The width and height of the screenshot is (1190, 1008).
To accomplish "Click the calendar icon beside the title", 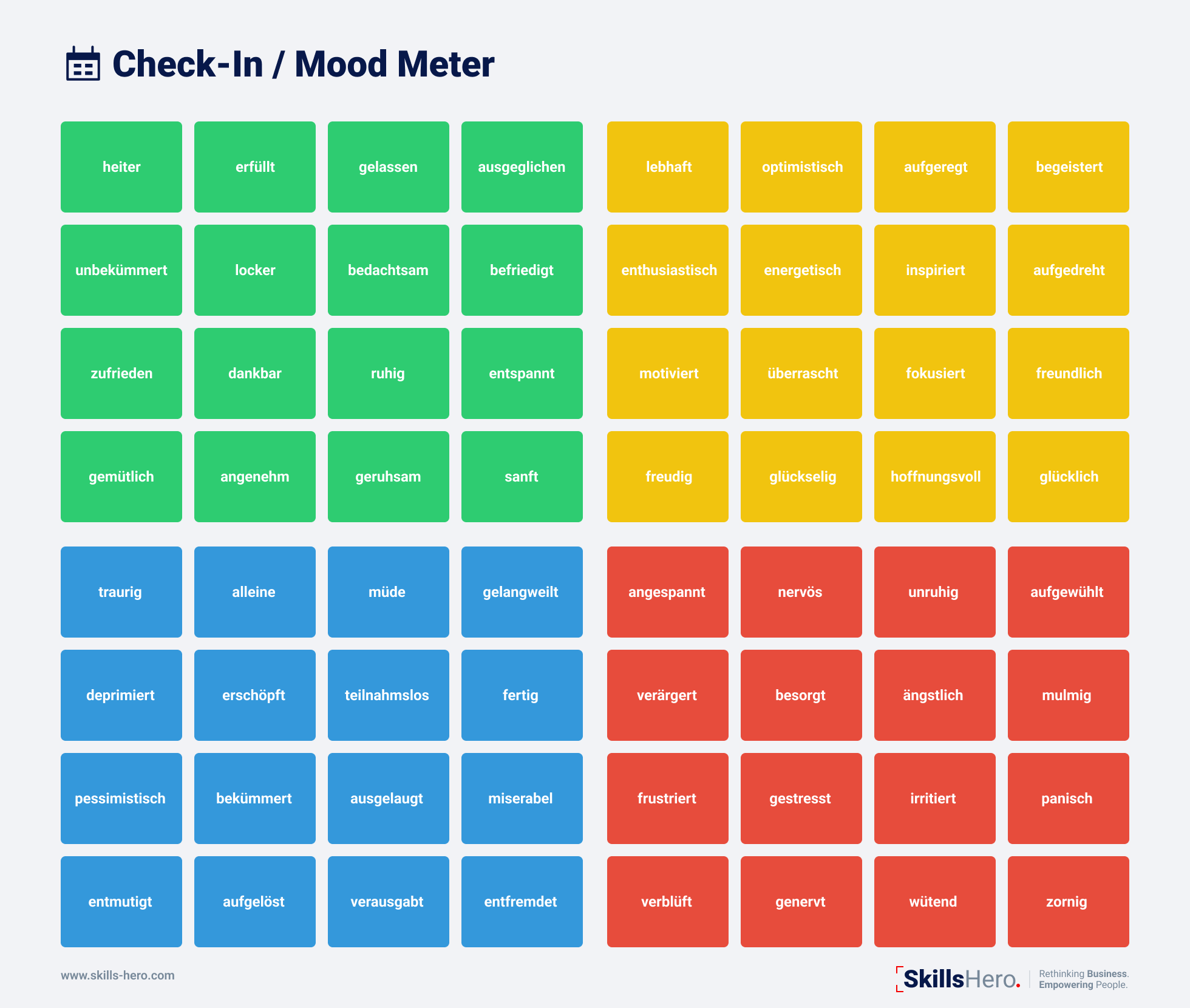I will pyautogui.click(x=83, y=64).
